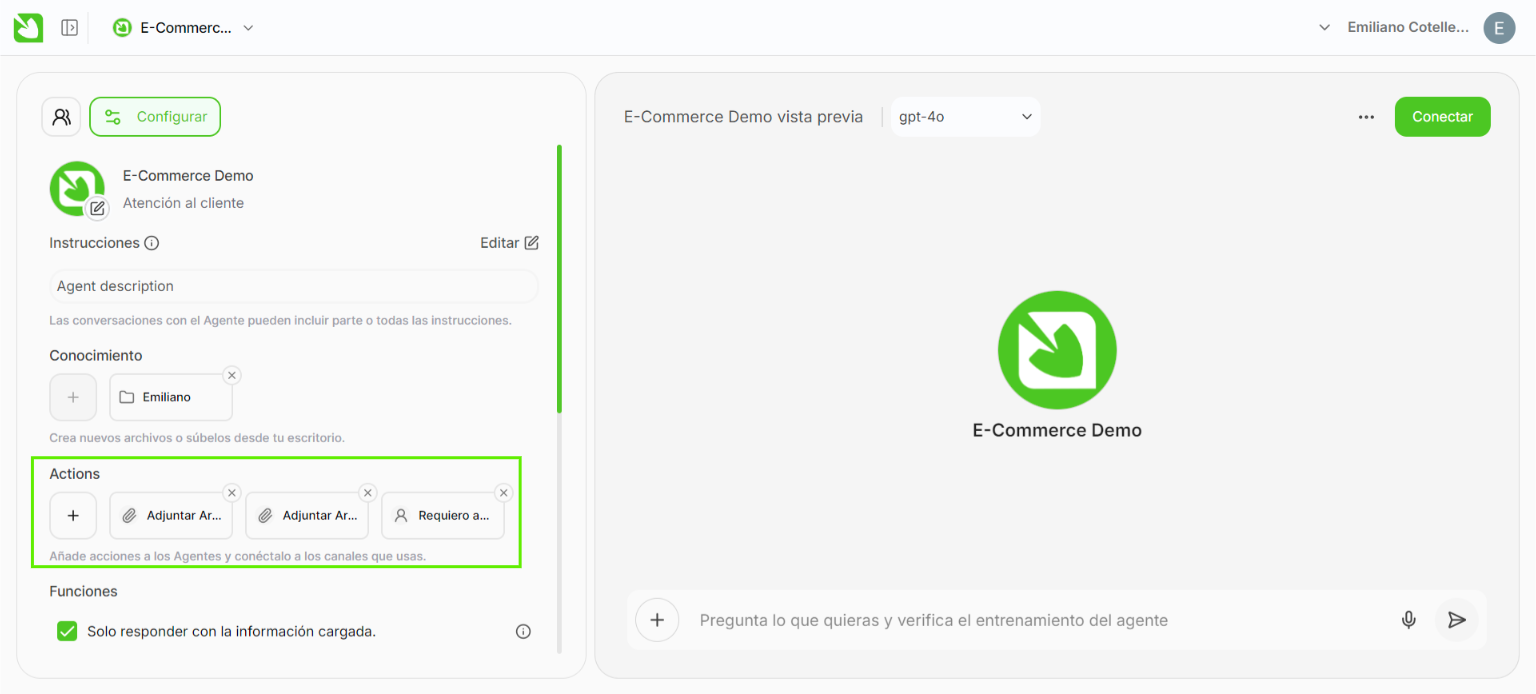Click the green vertical scrollbar in the panel
1536x694 pixels.
(559, 278)
